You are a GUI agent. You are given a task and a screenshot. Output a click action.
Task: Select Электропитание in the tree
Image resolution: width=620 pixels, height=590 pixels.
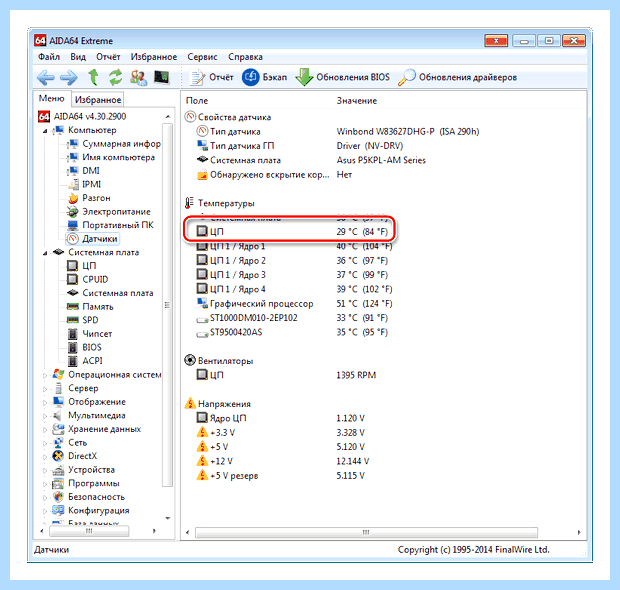[109, 212]
